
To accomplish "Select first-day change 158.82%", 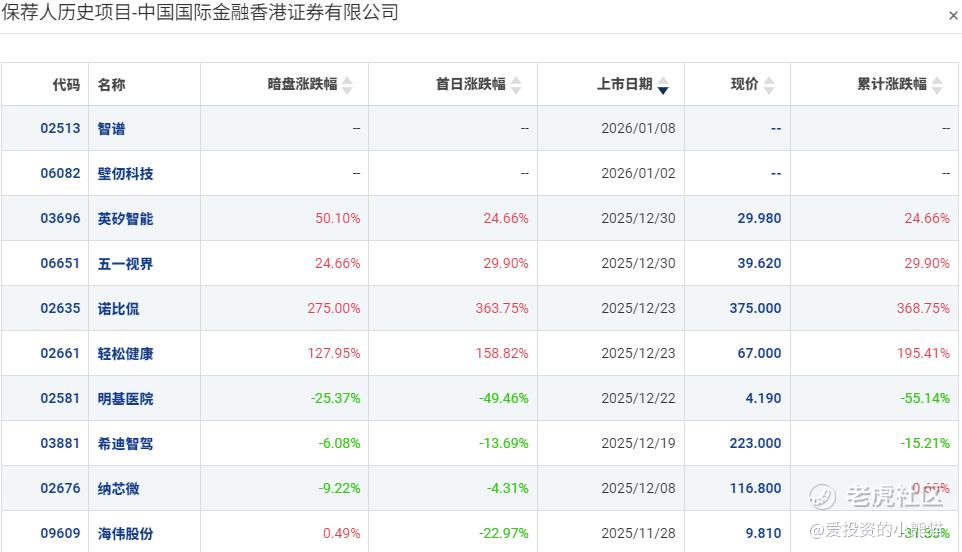I will (502, 353).
